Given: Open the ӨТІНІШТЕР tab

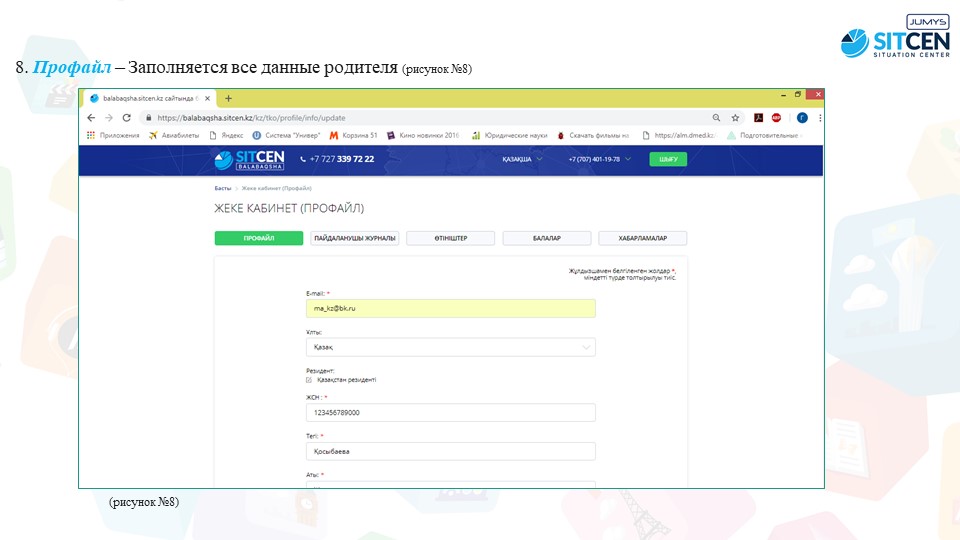Looking at the screenshot, I should [x=450, y=238].
